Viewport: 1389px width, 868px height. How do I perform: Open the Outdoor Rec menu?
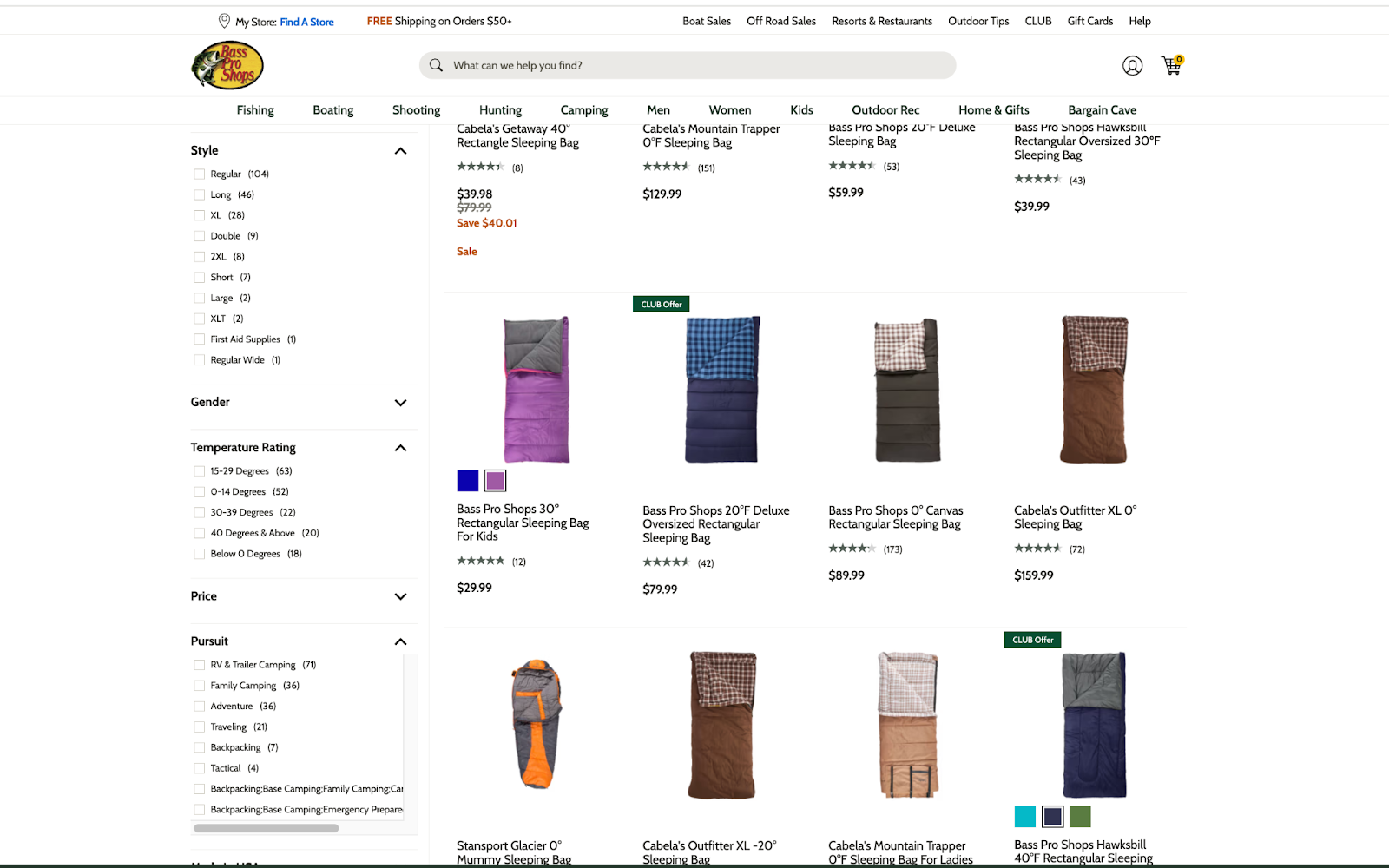(x=885, y=110)
